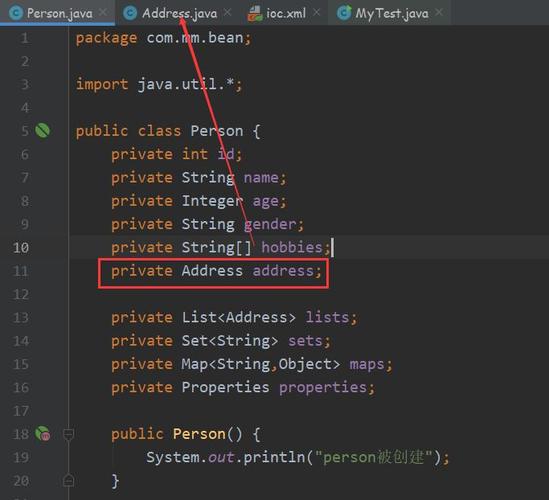Collapse the Person() constructor at line 18
The width and height of the screenshot is (549, 500).
point(68,434)
